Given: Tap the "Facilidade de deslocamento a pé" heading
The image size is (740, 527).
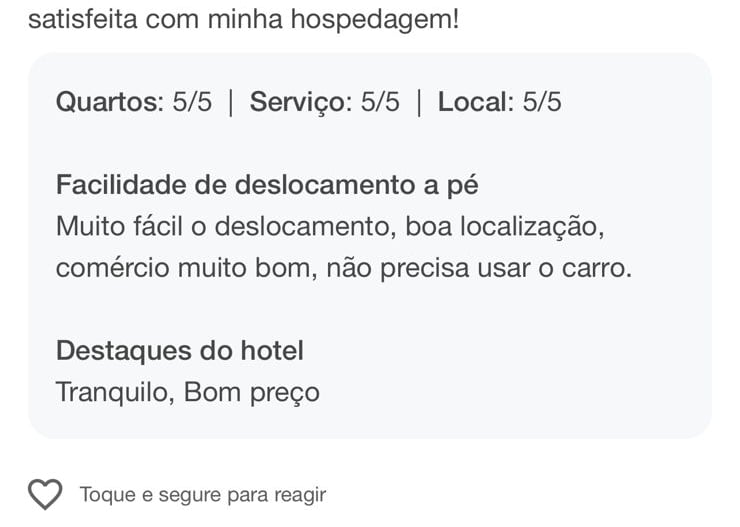Looking at the screenshot, I should click(267, 185).
